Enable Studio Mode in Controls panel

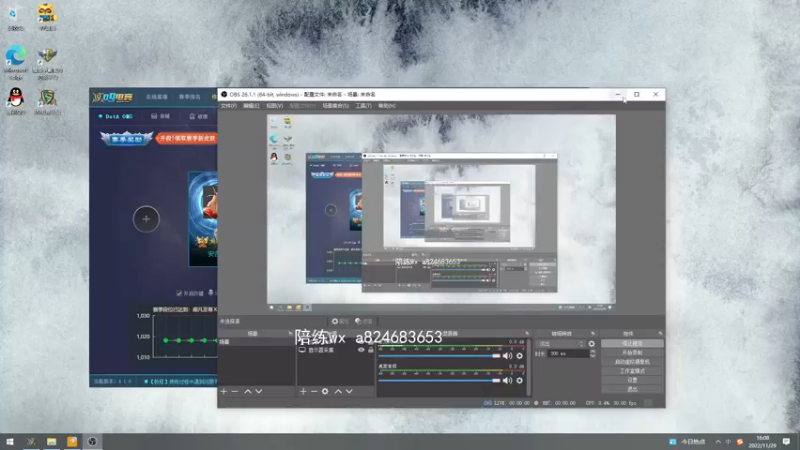pos(632,371)
